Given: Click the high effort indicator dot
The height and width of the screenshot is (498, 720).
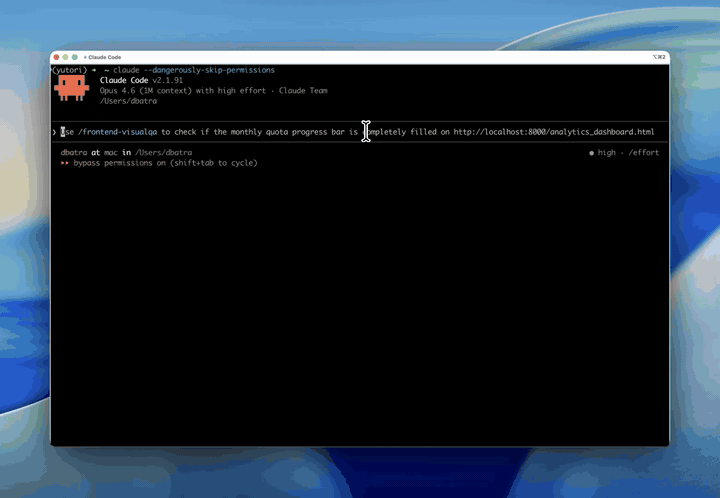Looking at the screenshot, I should click(x=591, y=153).
